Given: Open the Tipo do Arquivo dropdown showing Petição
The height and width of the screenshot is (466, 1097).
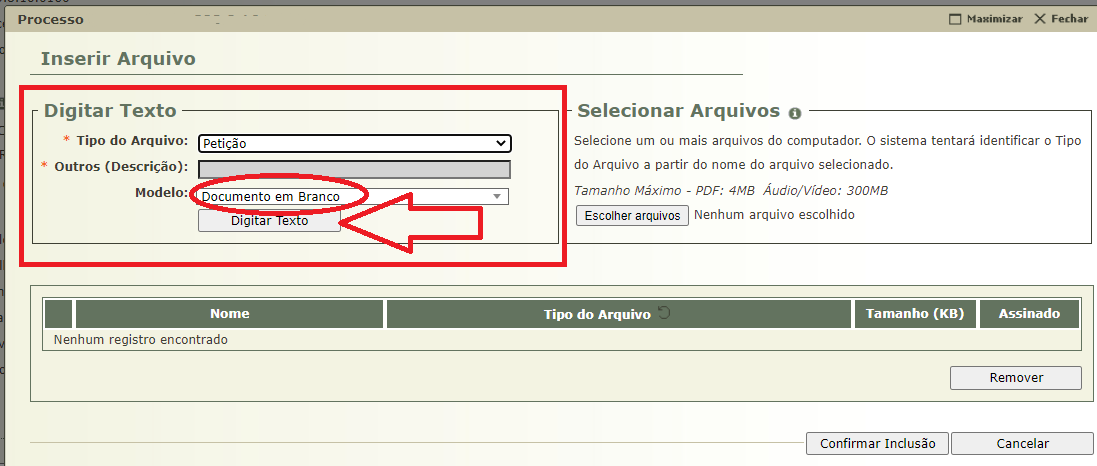Looking at the screenshot, I should coord(354,143).
